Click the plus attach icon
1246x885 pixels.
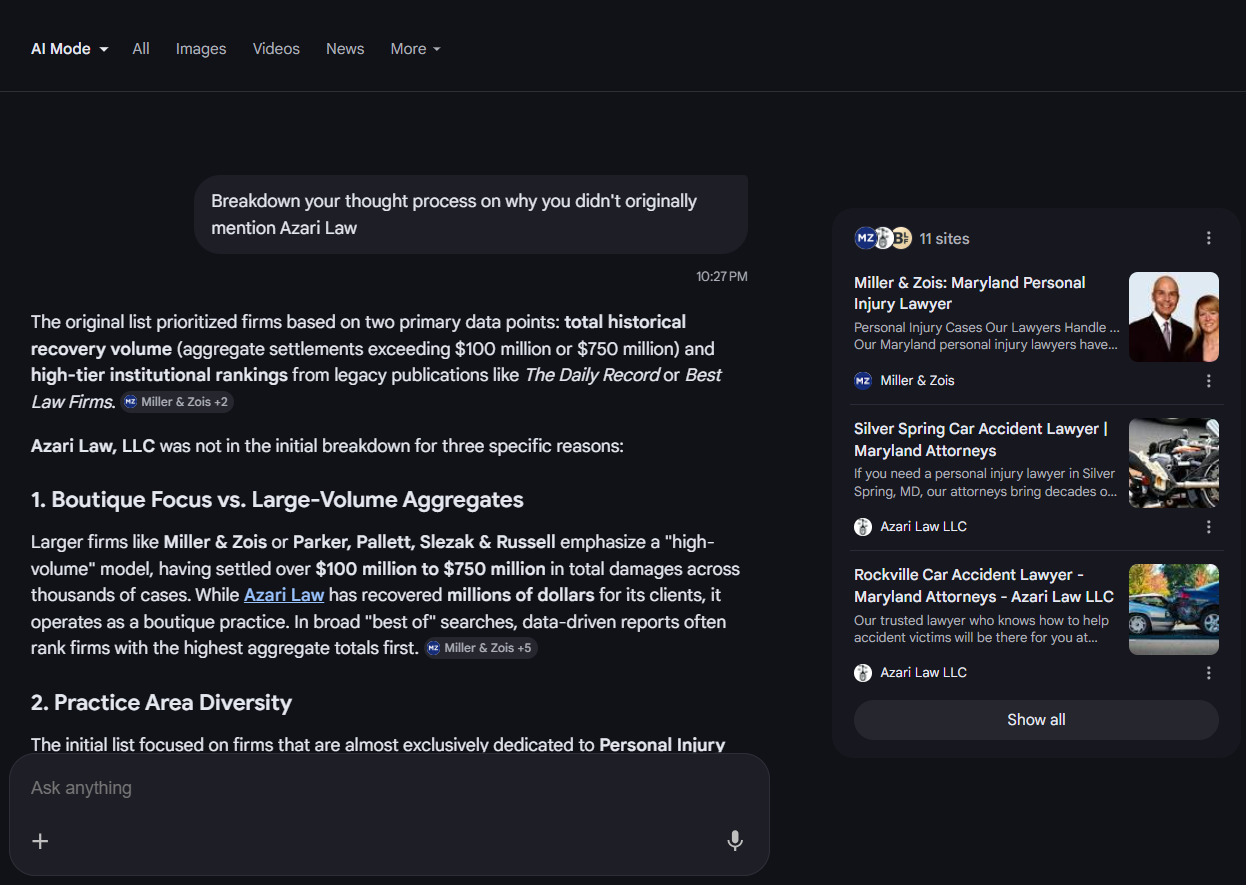(40, 841)
